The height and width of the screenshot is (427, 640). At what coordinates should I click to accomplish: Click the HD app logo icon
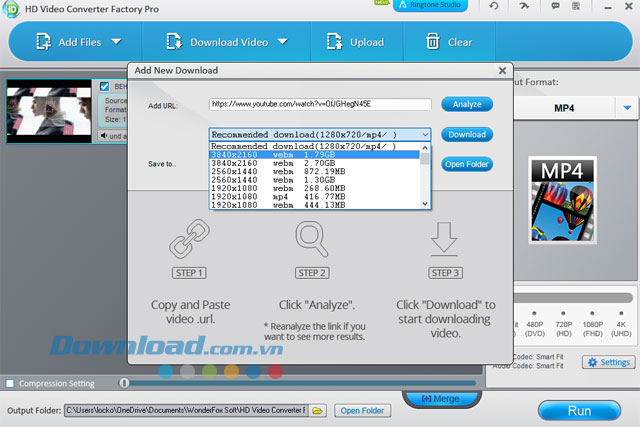[11, 9]
